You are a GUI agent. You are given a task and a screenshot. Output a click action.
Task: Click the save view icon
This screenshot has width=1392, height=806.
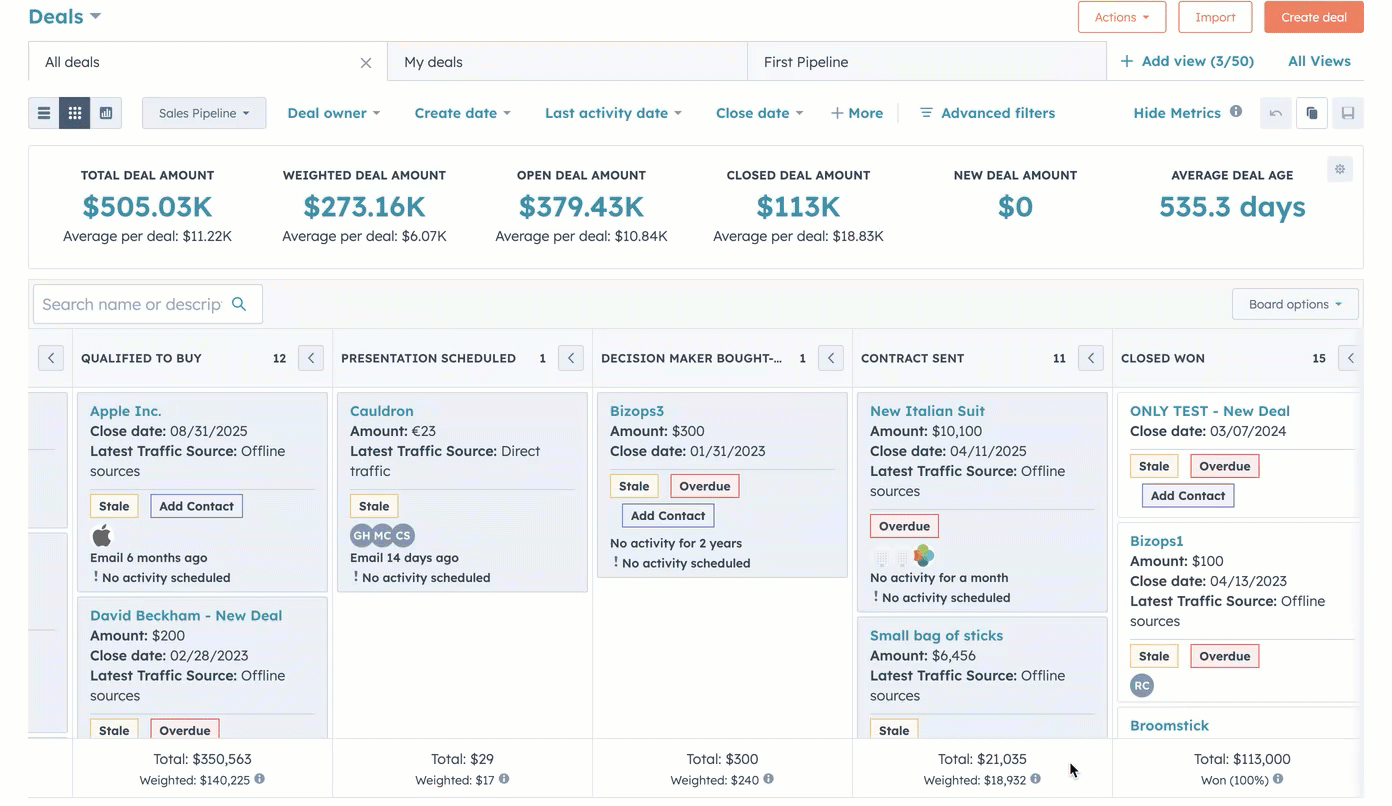(1348, 113)
